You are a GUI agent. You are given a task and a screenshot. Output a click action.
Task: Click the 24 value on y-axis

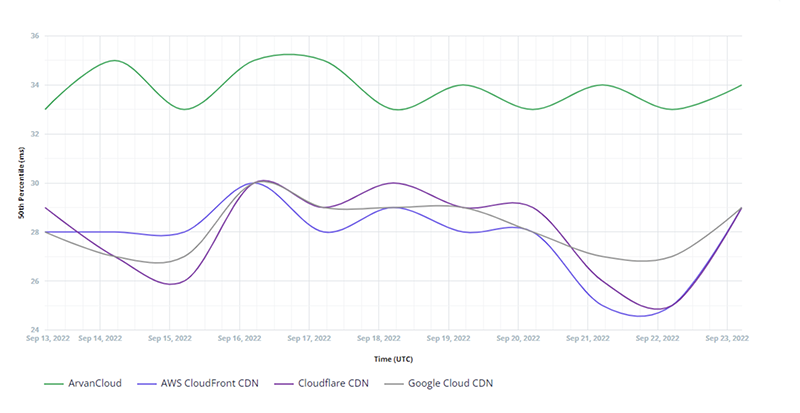point(34,330)
